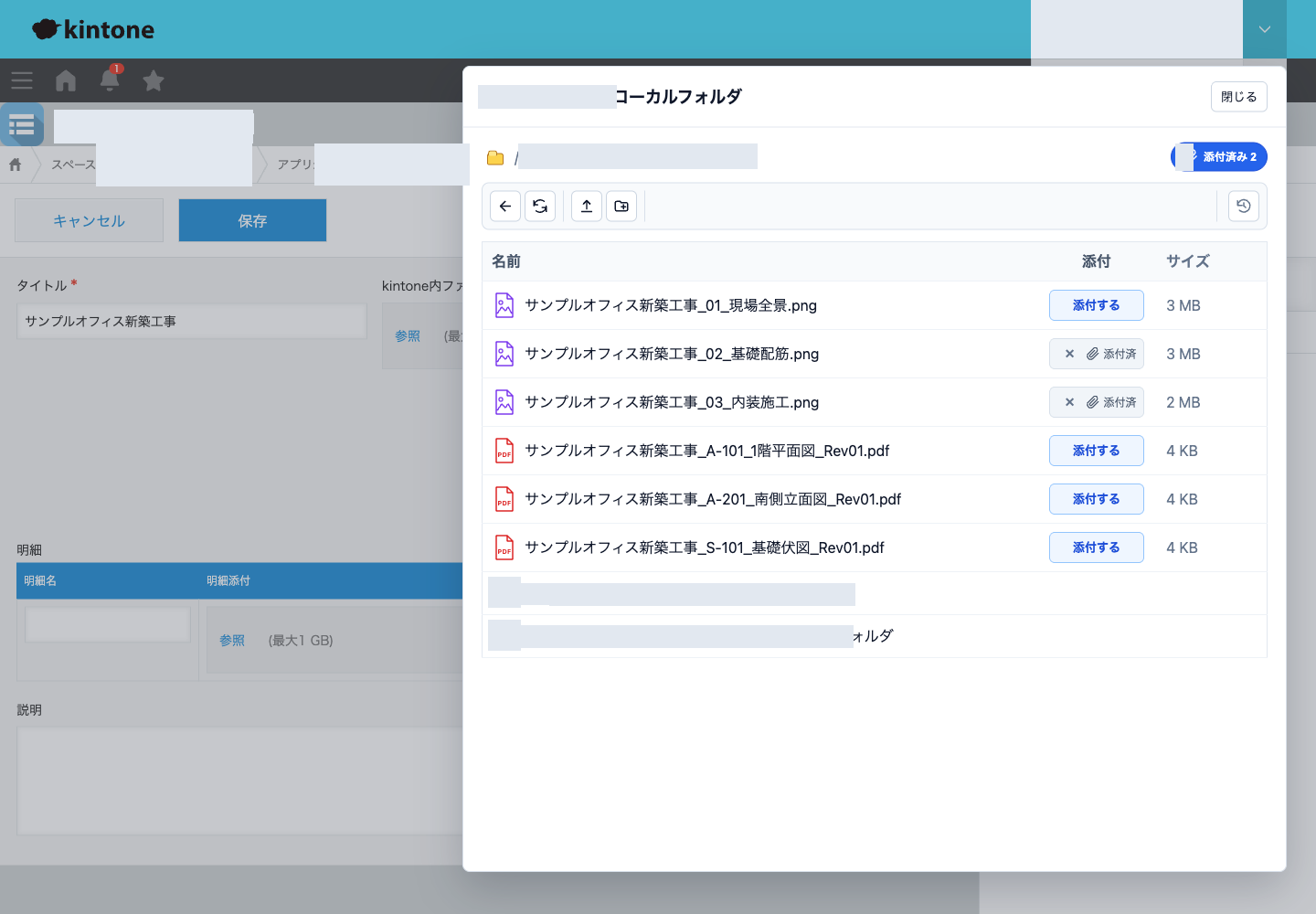Click the キャンセル button
Image resolution: width=1316 pixels, height=914 pixels.
[89, 220]
